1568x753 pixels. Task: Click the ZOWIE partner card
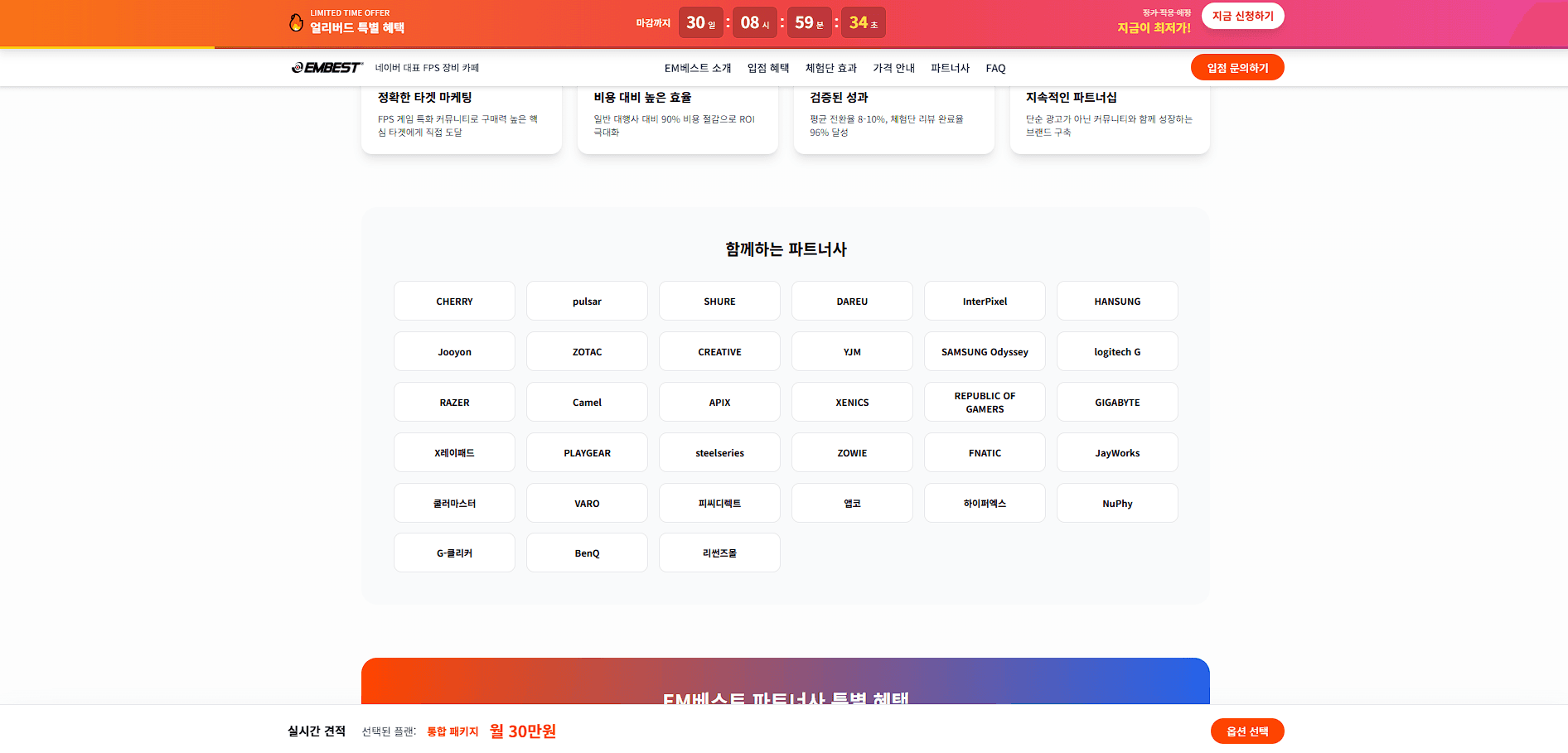pyautogui.click(x=852, y=452)
